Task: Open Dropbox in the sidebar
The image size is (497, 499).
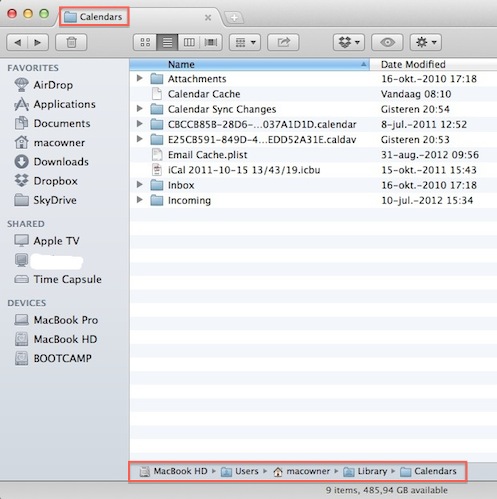Action: click(x=46, y=181)
